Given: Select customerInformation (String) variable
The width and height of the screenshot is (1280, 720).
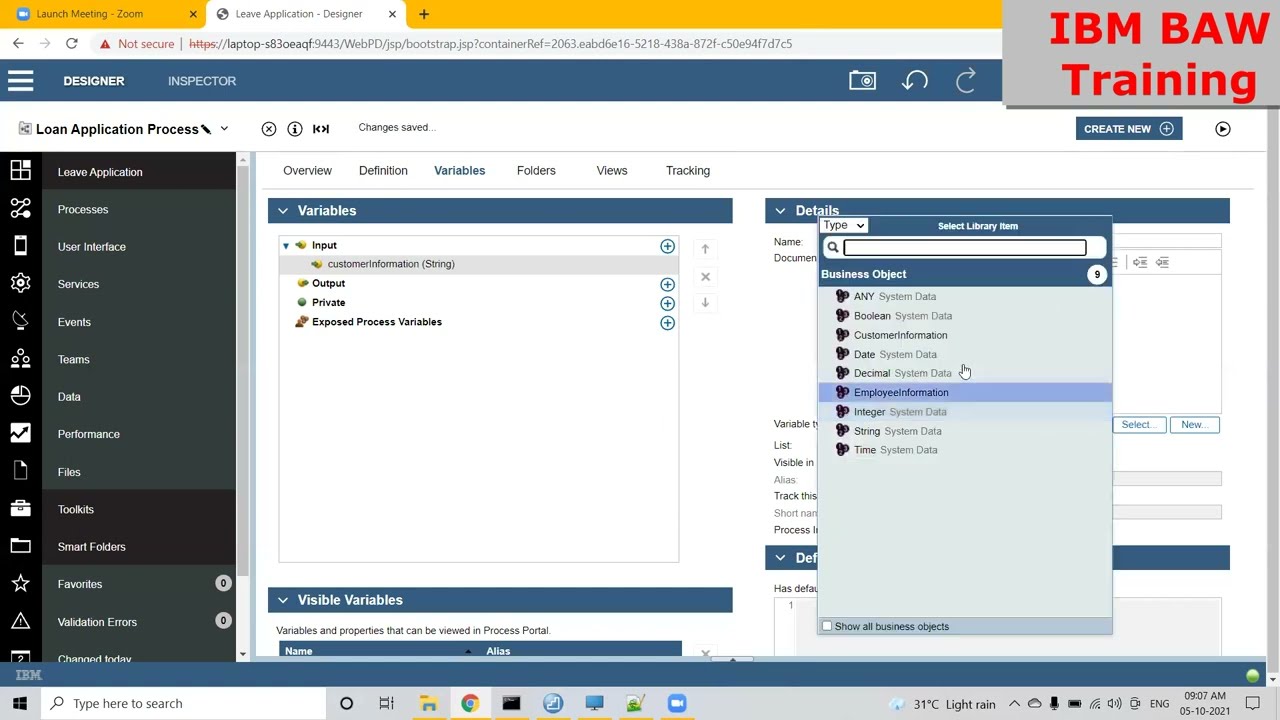Looking at the screenshot, I should [x=391, y=264].
